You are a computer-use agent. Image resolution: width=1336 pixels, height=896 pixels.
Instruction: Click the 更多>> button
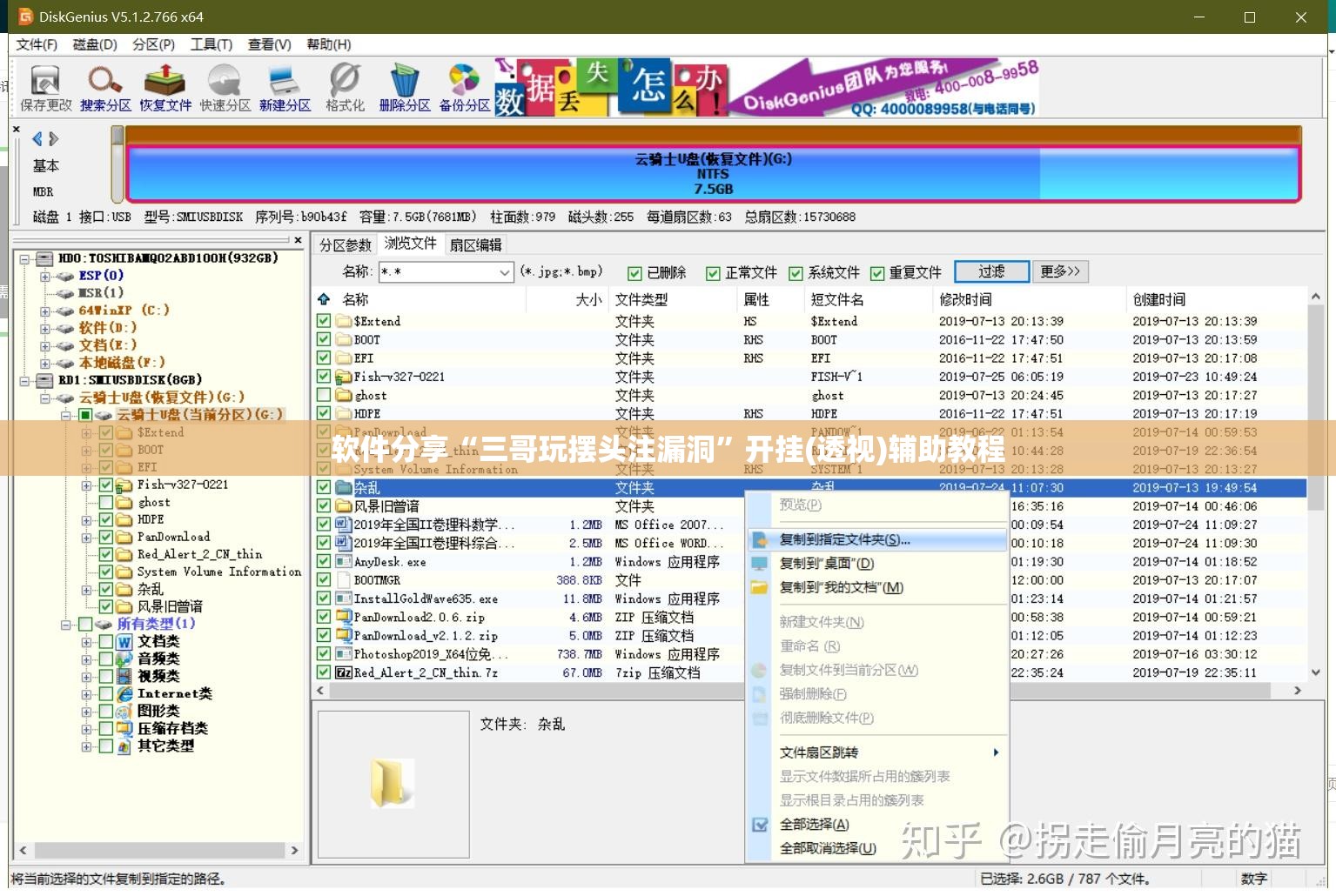coord(1060,271)
